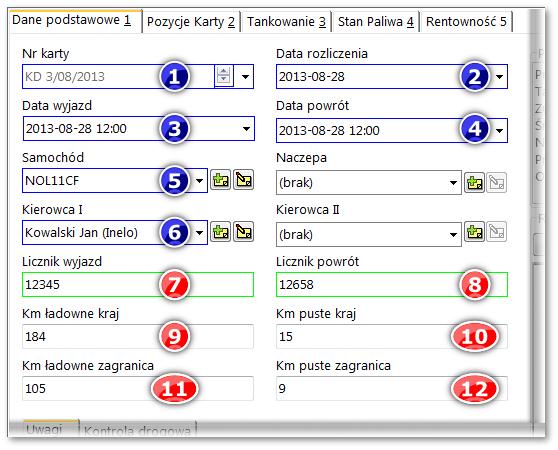Edit selected vehicle NOL11CF icon

pyautogui.click(x=244, y=180)
